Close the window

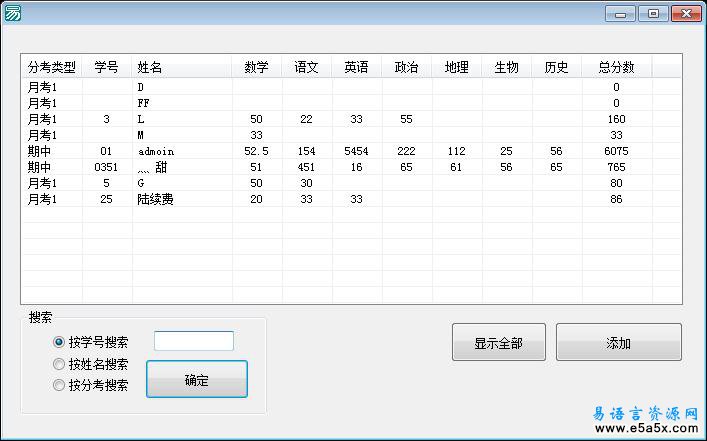pos(686,14)
